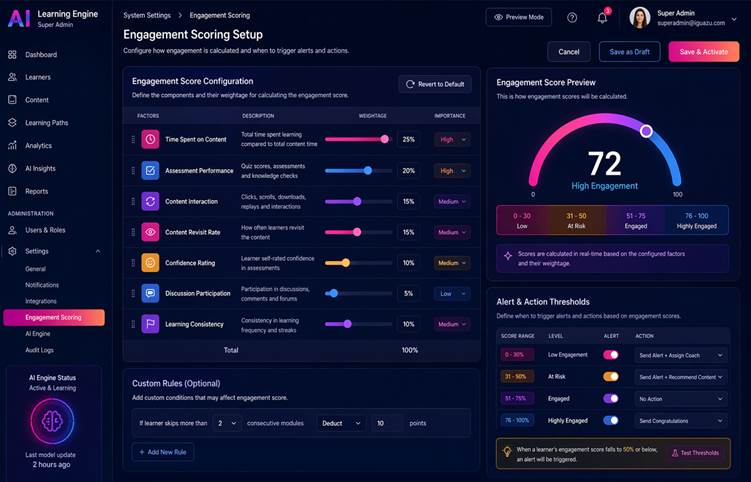The width and height of the screenshot is (751, 482).
Task: Click the Assessment Performance slider knob
Action: [368, 171]
